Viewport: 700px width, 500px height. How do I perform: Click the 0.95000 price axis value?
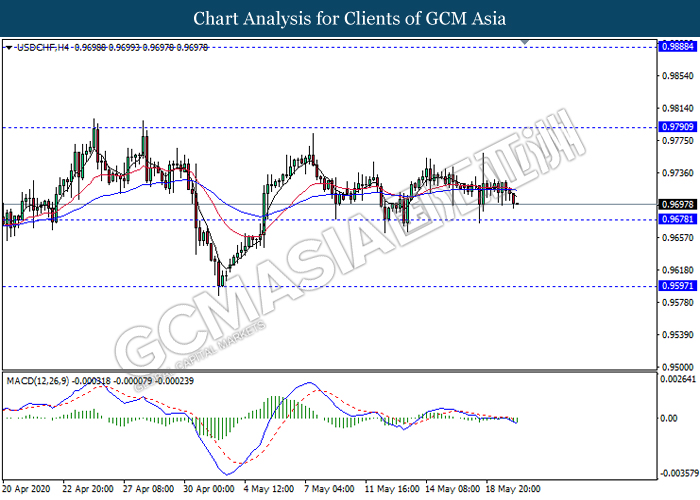click(x=678, y=367)
